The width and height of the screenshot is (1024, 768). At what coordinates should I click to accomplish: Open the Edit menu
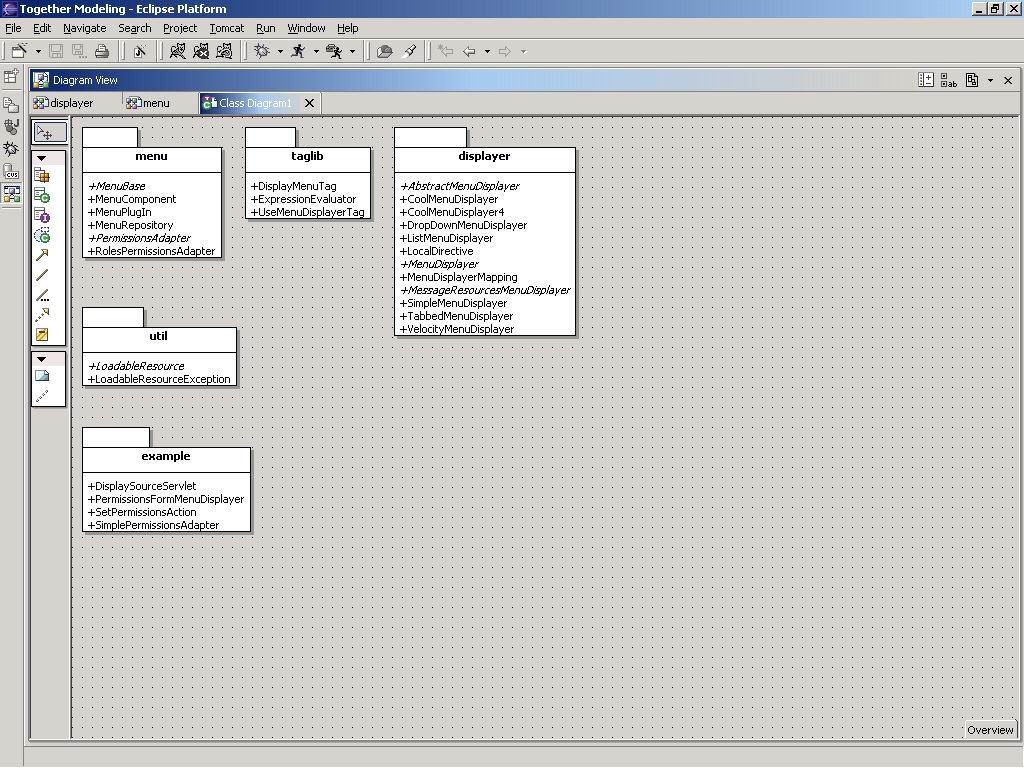(42, 28)
